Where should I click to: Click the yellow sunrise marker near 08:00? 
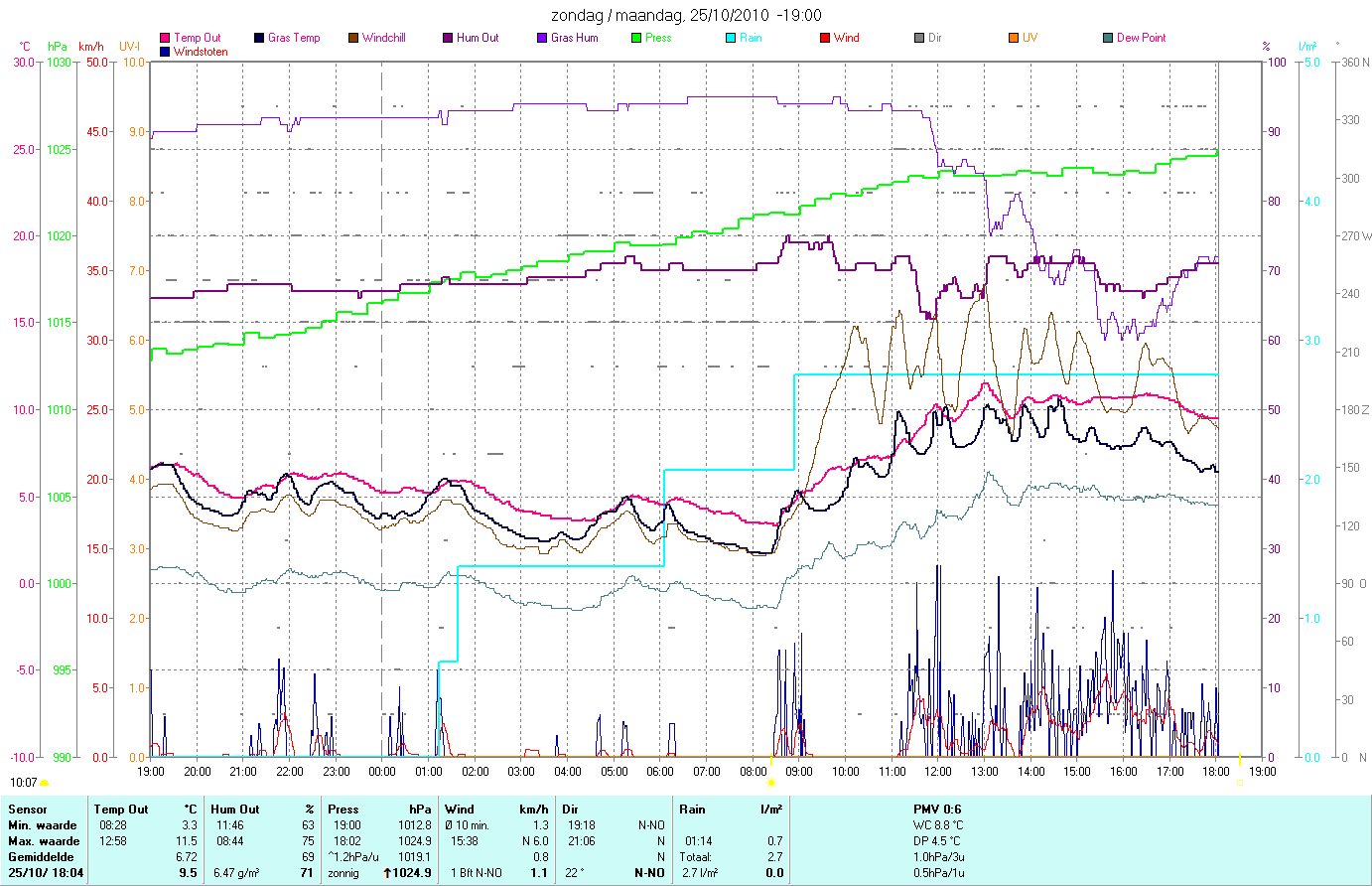770,783
